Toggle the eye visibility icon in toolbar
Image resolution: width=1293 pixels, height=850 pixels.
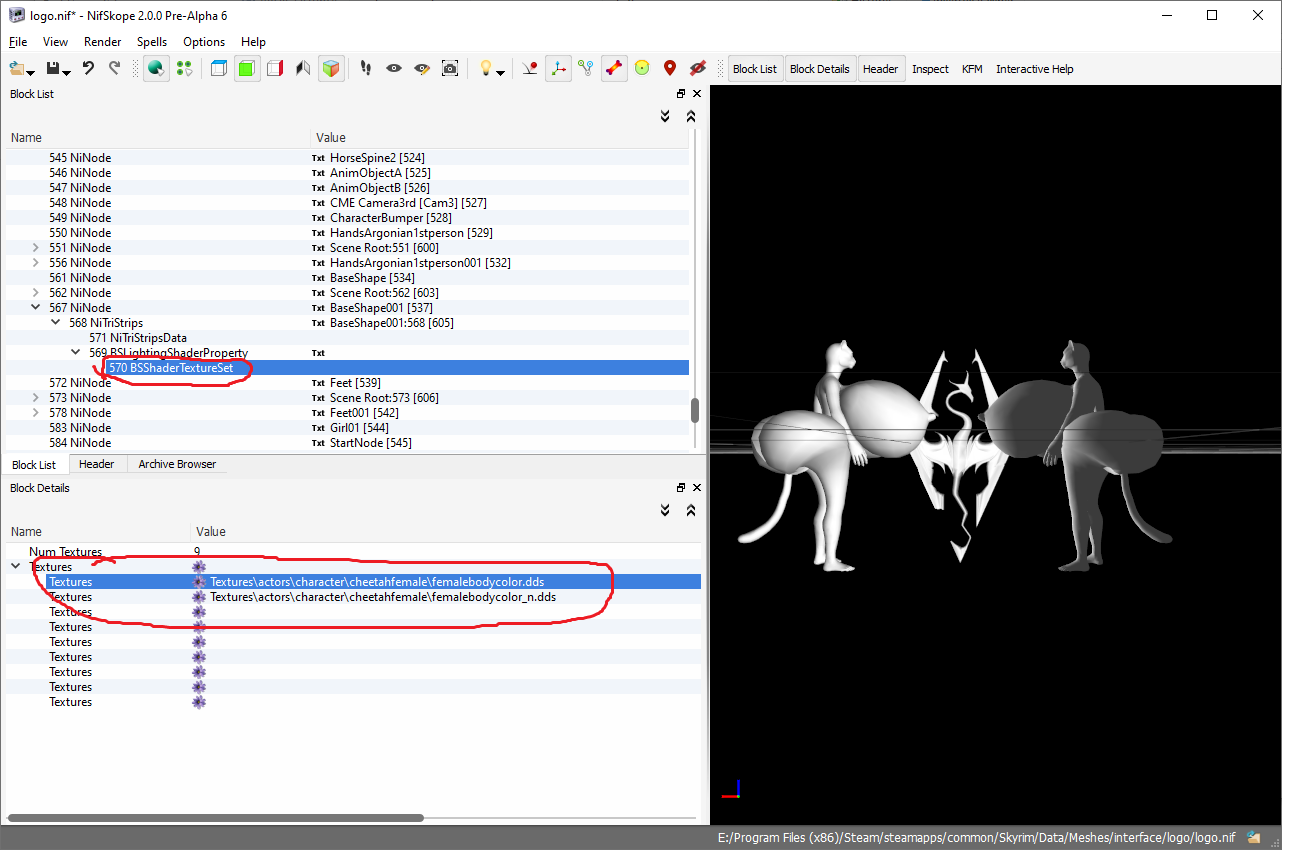click(394, 69)
